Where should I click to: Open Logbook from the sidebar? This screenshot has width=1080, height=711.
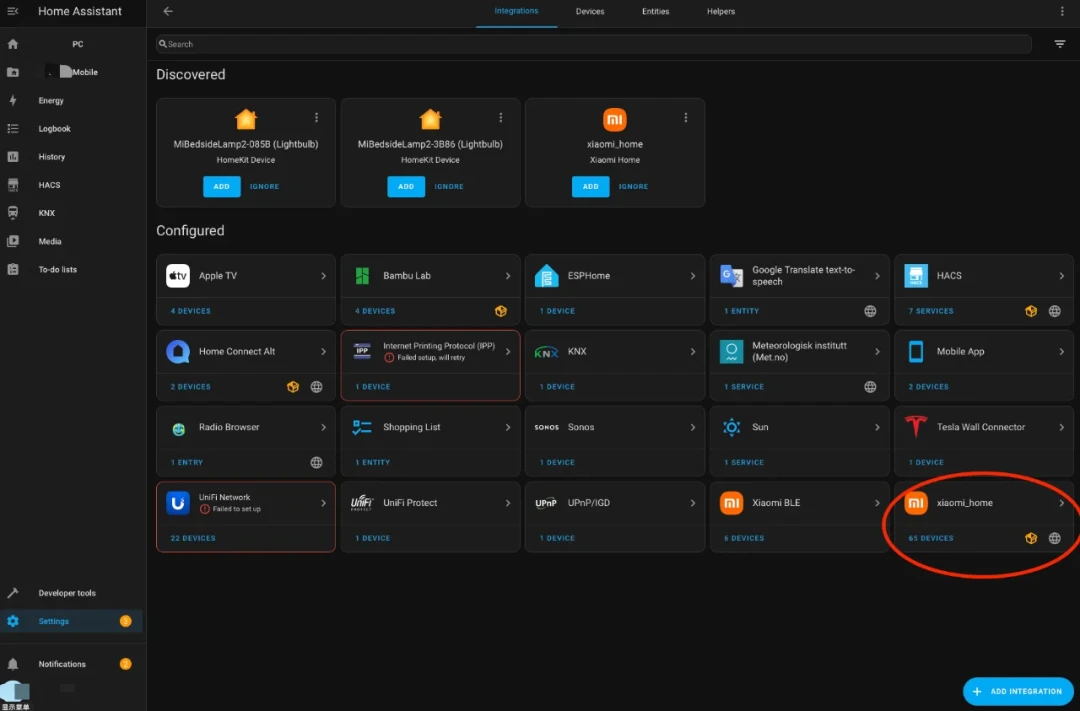point(72,129)
